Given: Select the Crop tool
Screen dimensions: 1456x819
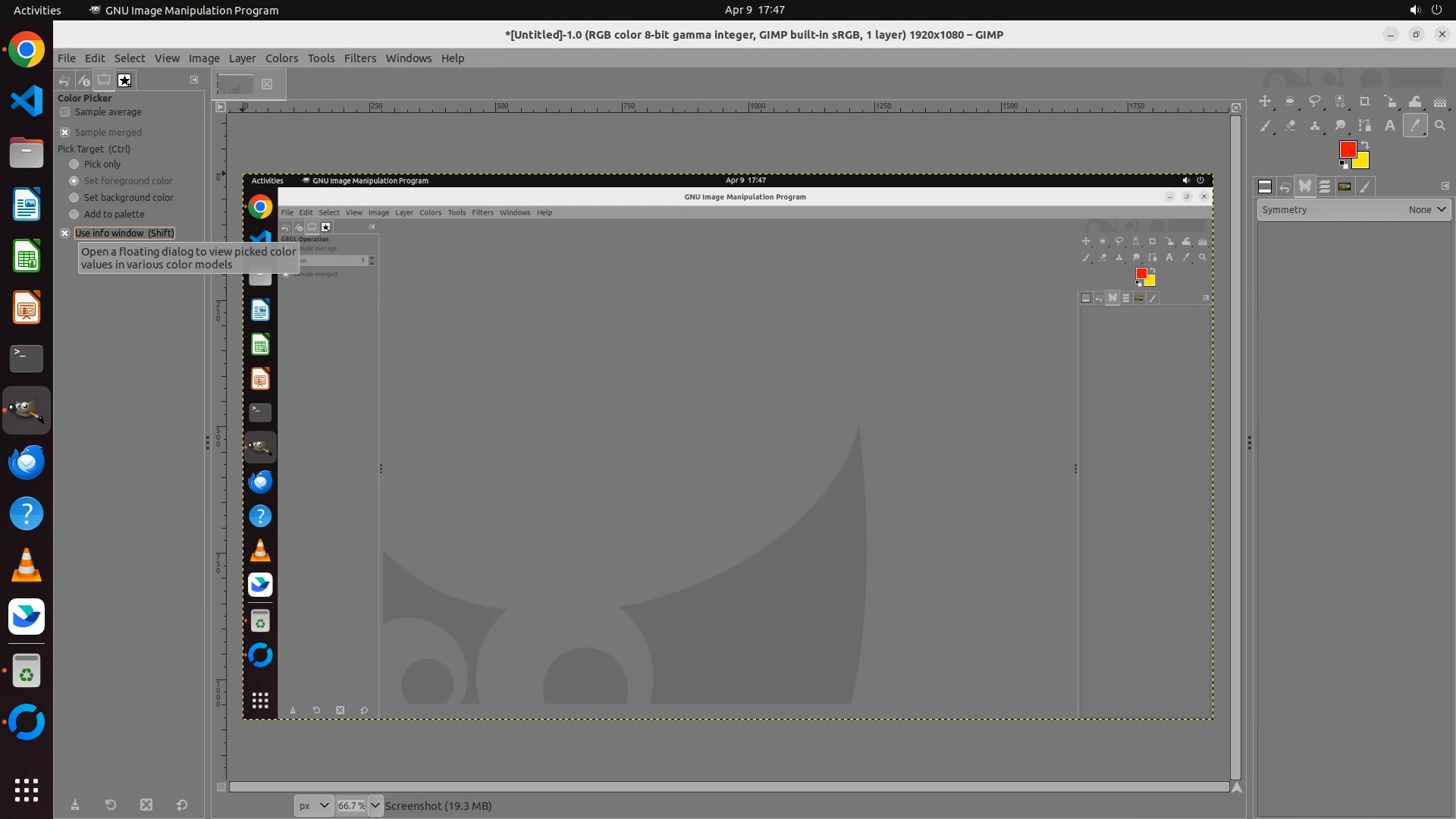Looking at the screenshot, I should 1365,102.
